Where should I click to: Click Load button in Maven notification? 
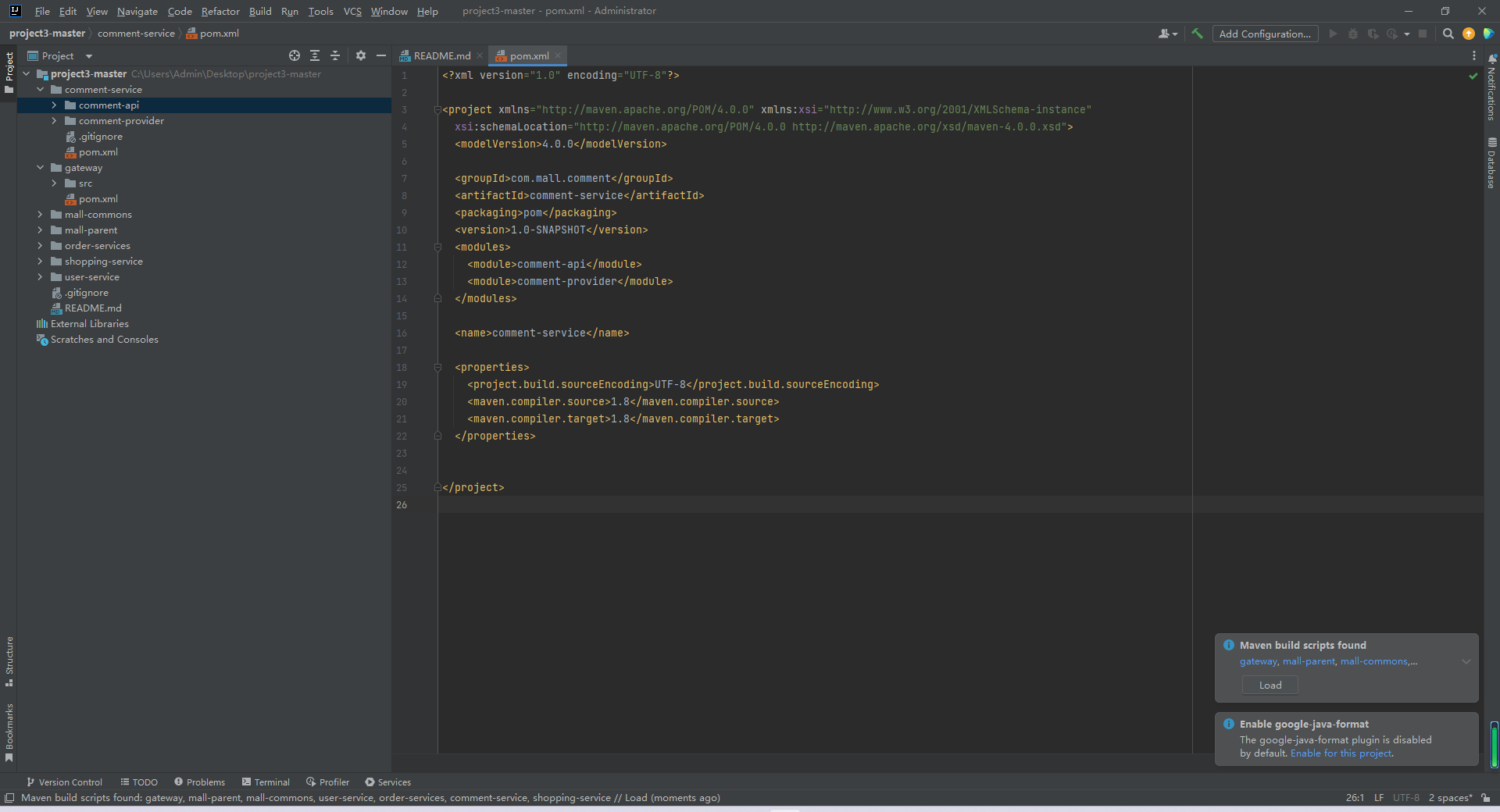click(x=1270, y=685)
